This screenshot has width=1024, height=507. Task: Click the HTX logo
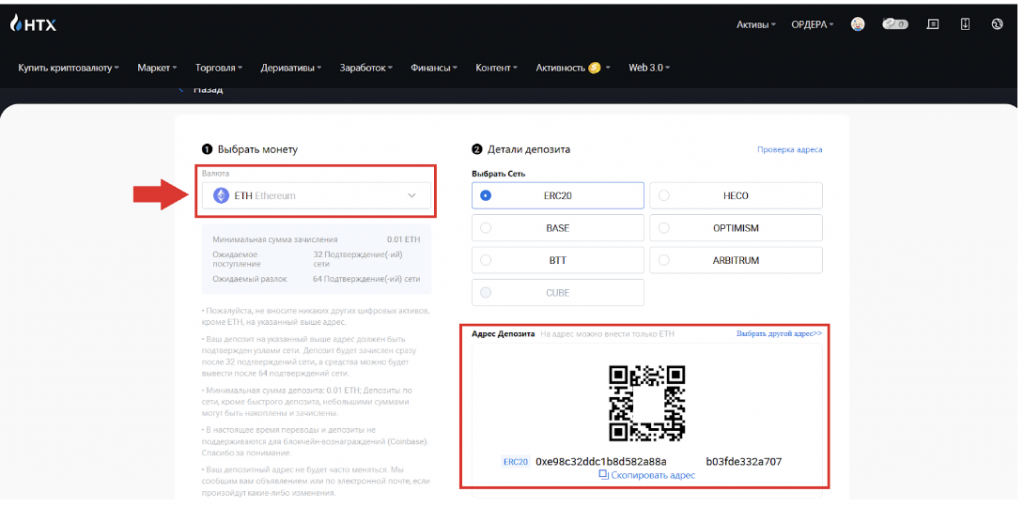point(33,24)
